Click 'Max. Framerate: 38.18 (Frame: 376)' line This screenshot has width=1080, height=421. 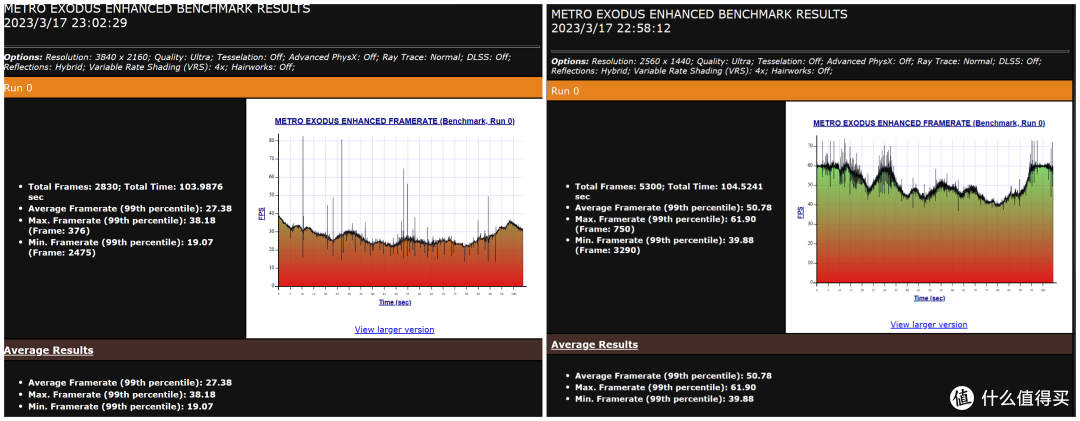pos(124,225)
